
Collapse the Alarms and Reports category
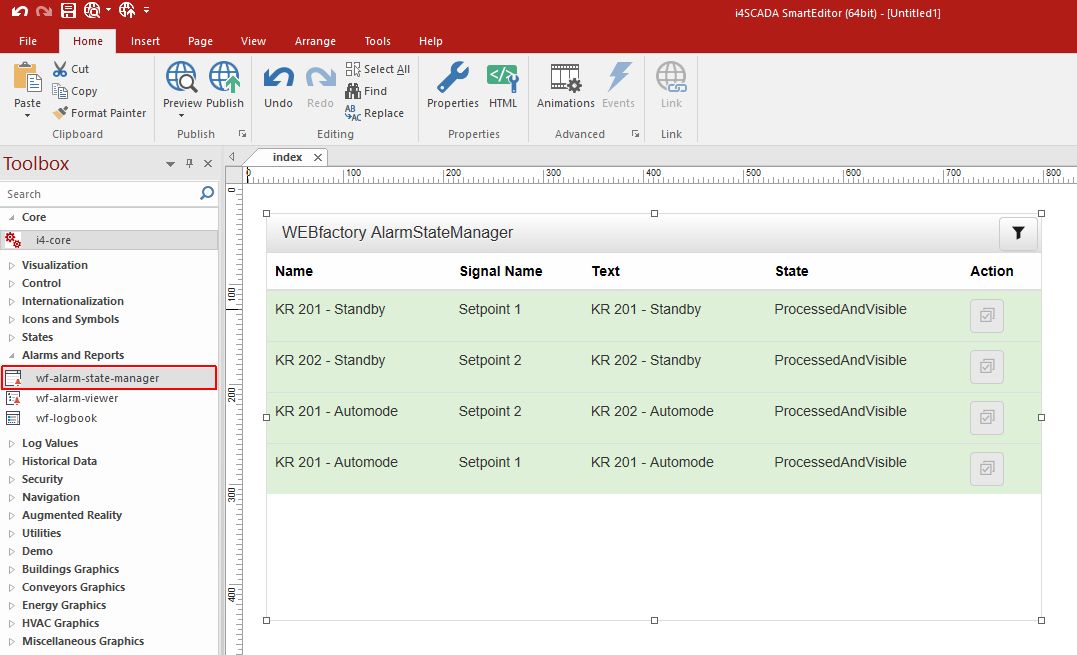[11, 355]
